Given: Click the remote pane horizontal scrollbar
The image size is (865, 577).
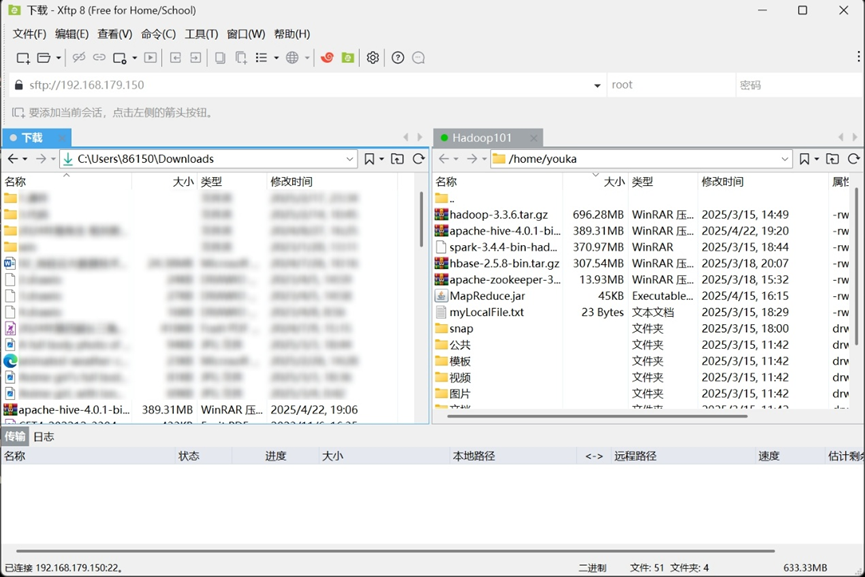Looking at the screenshot, I should click(x=597, y=416).
